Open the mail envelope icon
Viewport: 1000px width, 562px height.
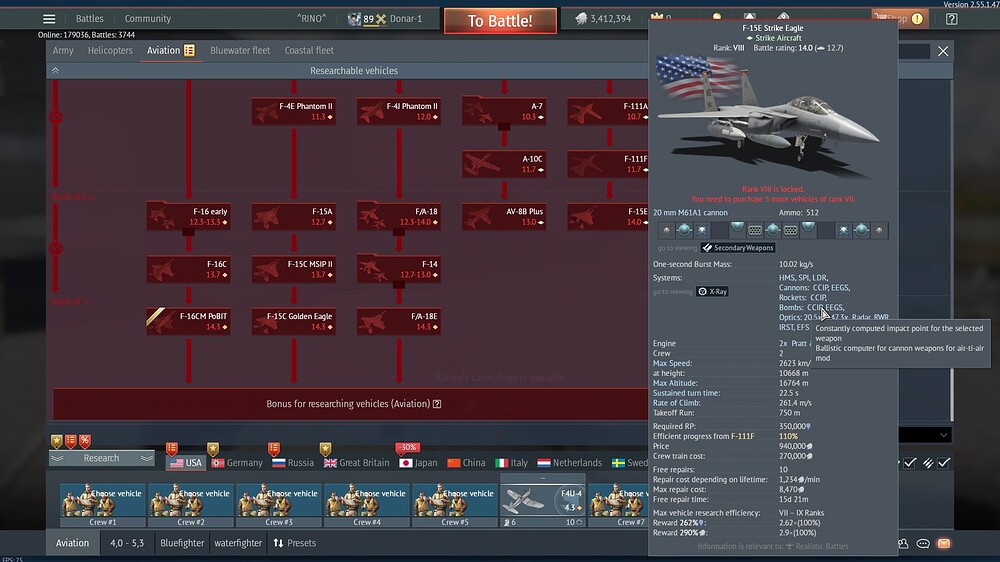[943, 543]
